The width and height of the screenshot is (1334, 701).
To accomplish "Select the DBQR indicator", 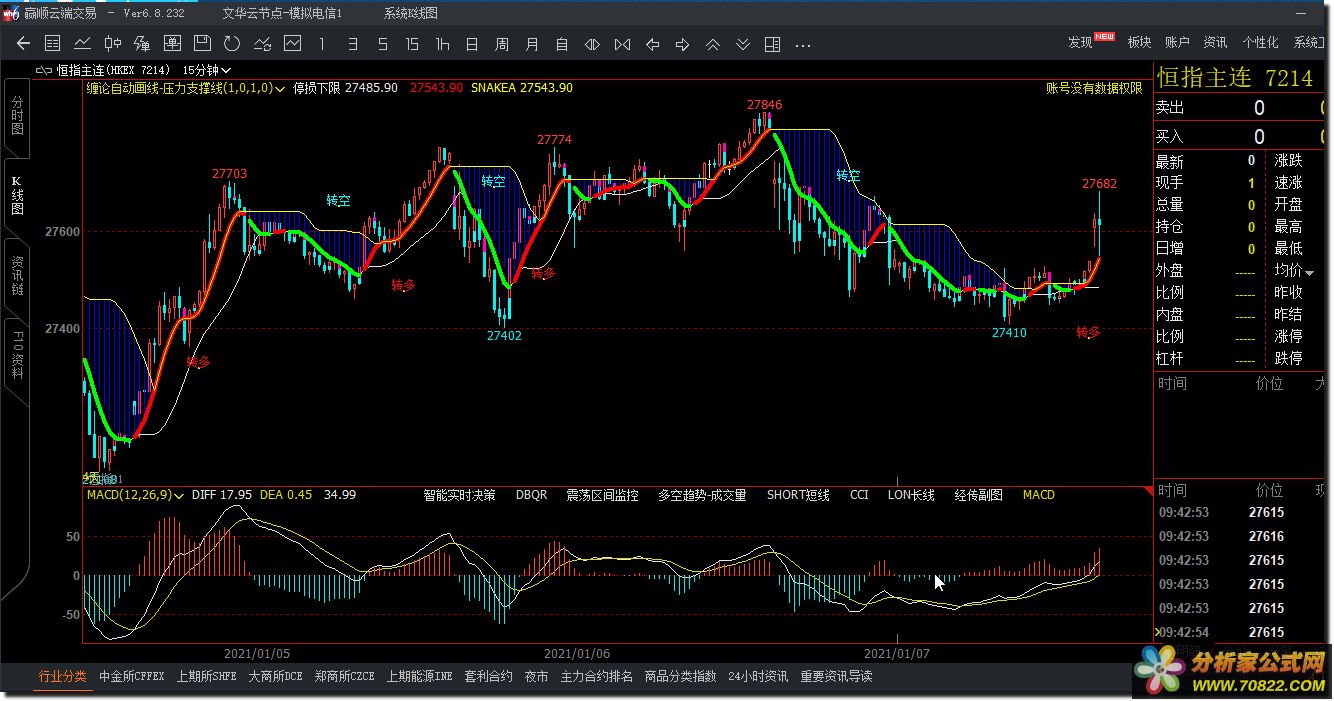I will [531, 495].
